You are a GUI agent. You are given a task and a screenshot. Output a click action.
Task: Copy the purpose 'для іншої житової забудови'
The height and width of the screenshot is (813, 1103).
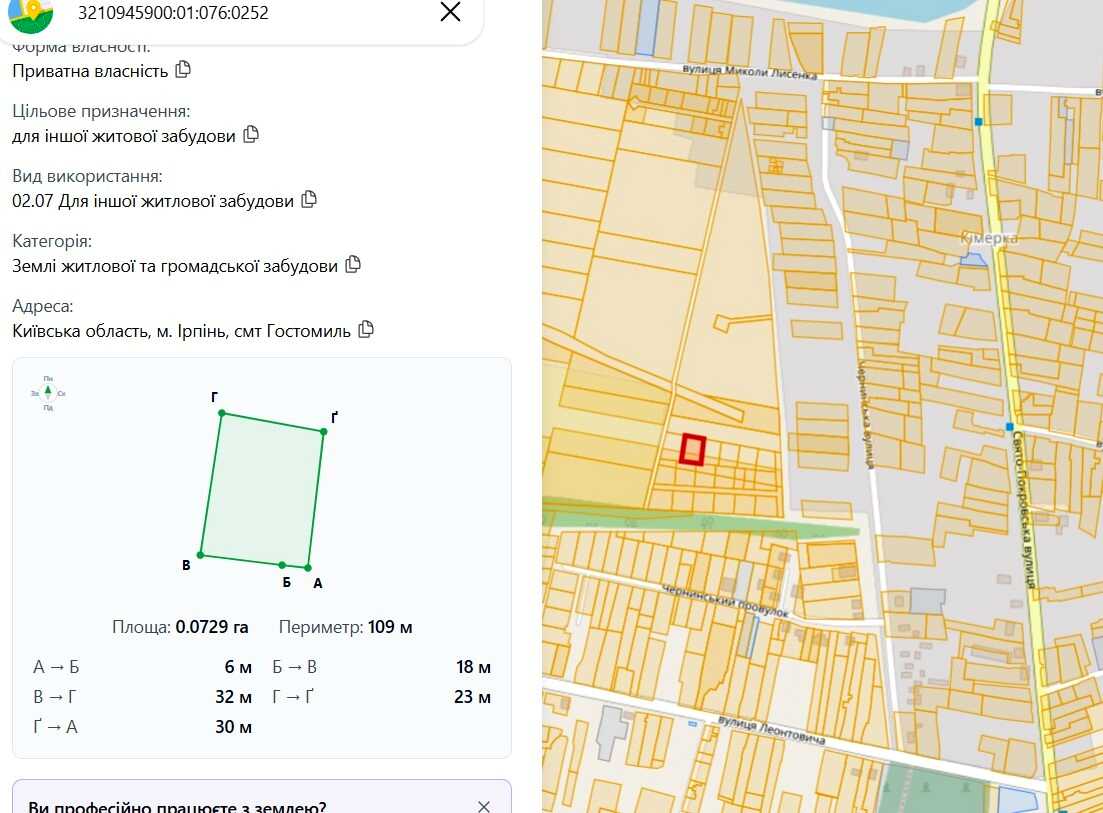(x=251, y=134)
